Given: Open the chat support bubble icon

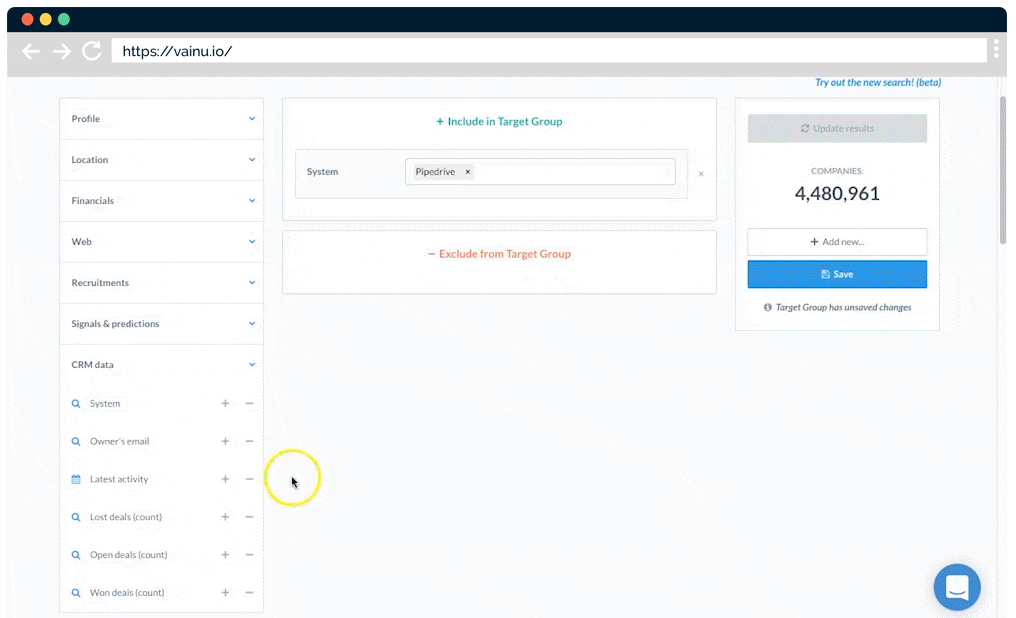Looking at the screenshot, I should coord(957,587).
